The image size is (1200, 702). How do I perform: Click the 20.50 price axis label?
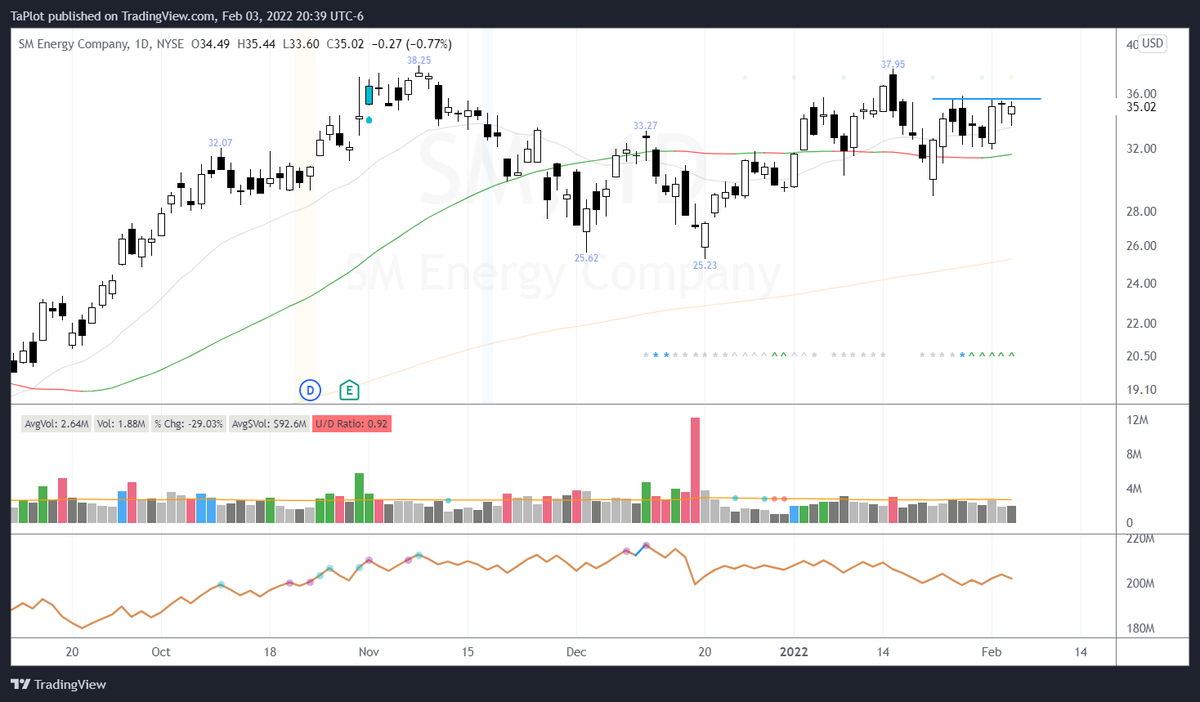tap(1141, 357)
